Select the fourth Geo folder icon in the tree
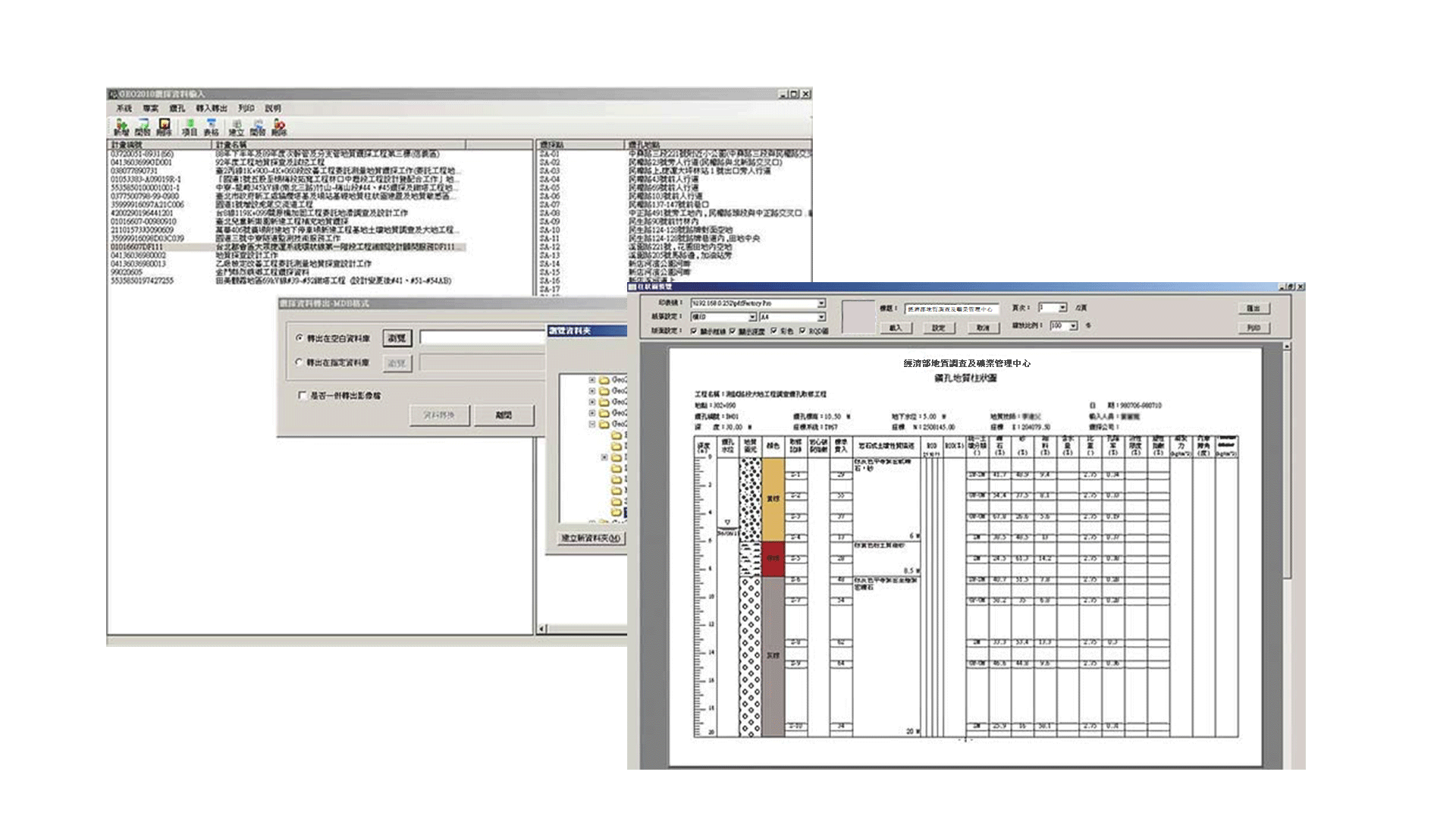 point(604,413)
